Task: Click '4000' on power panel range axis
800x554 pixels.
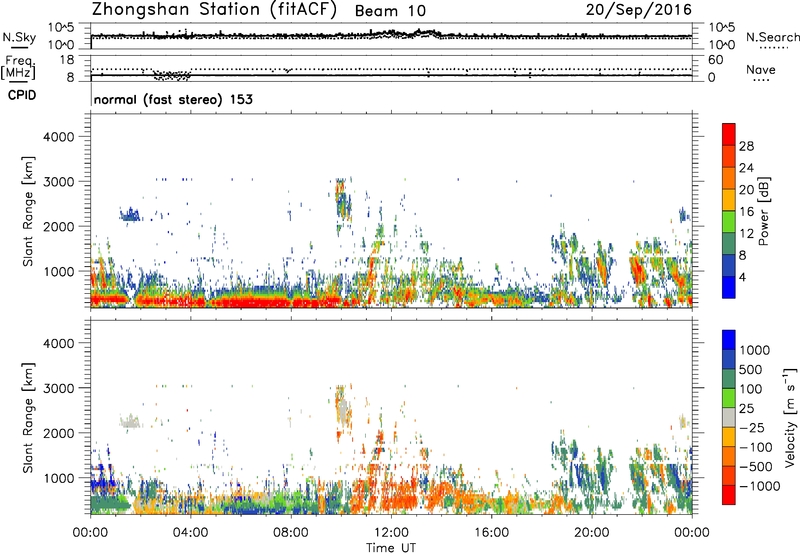Action: pyautogui.click(x=59, y=137)
